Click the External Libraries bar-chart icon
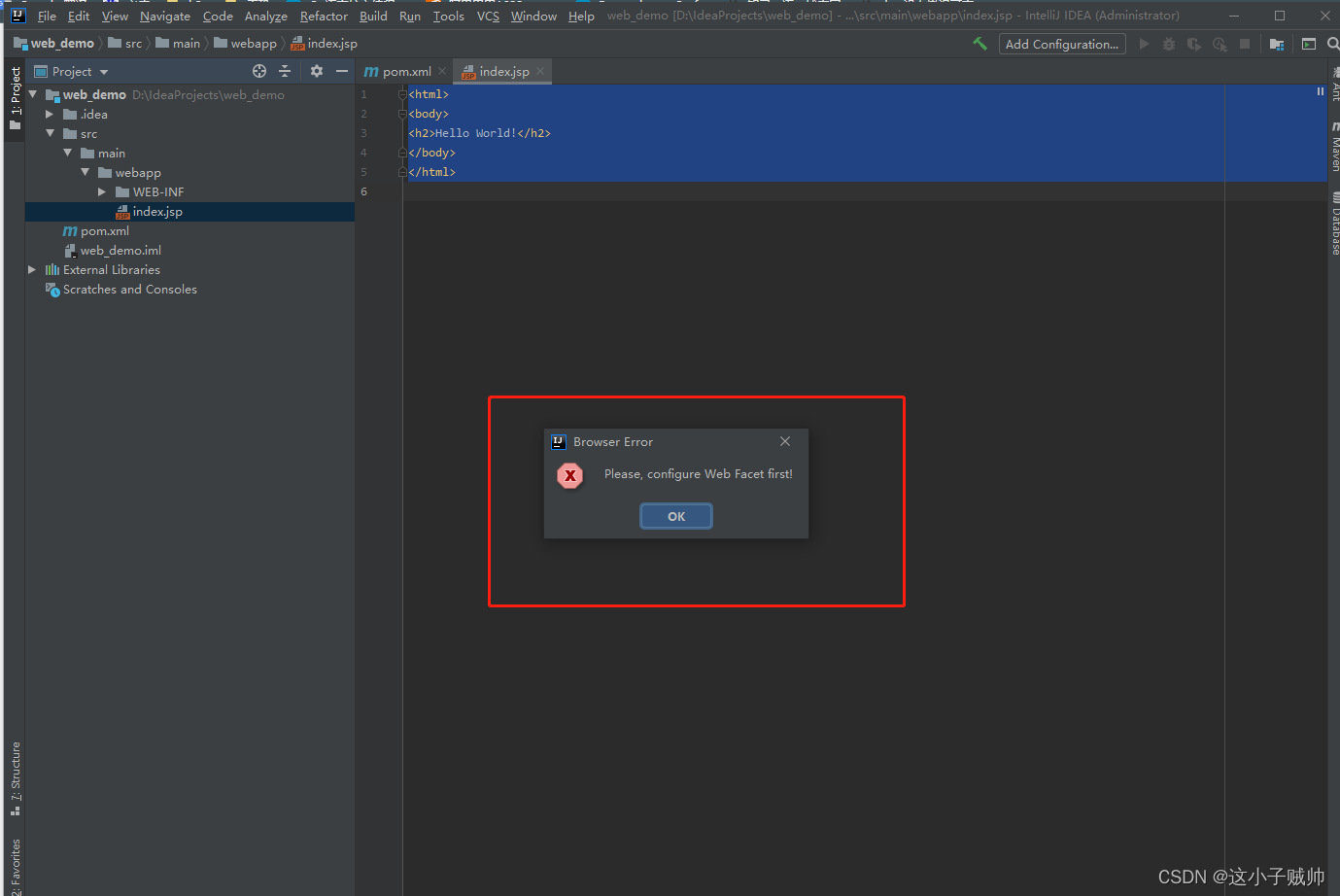The width and height of the screenshot is (1340, 896). pyautogui.click(x=52, y=270)
